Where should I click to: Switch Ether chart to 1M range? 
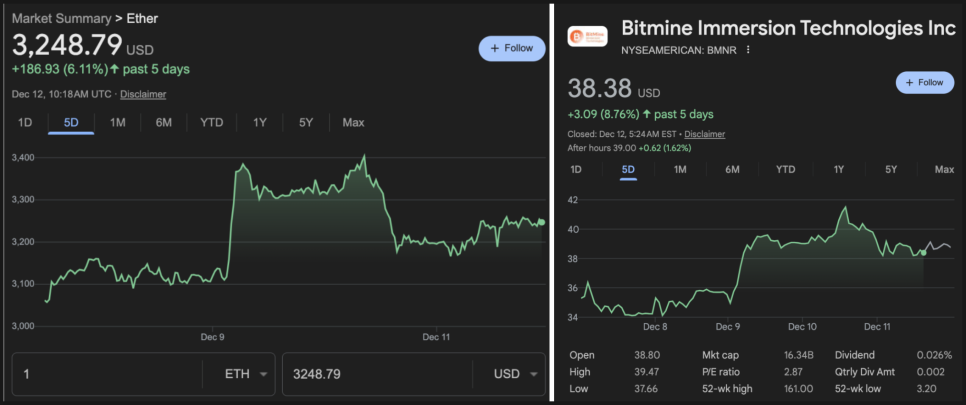click(x=117, y=122)
